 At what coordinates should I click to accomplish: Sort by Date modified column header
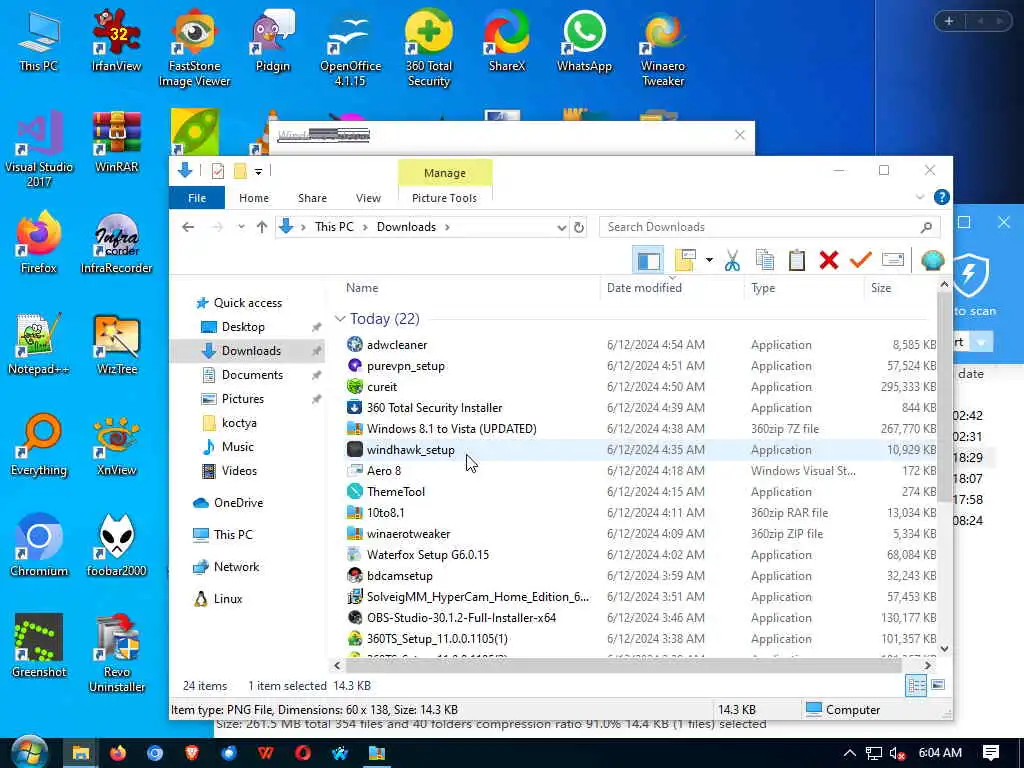point(644,288)
